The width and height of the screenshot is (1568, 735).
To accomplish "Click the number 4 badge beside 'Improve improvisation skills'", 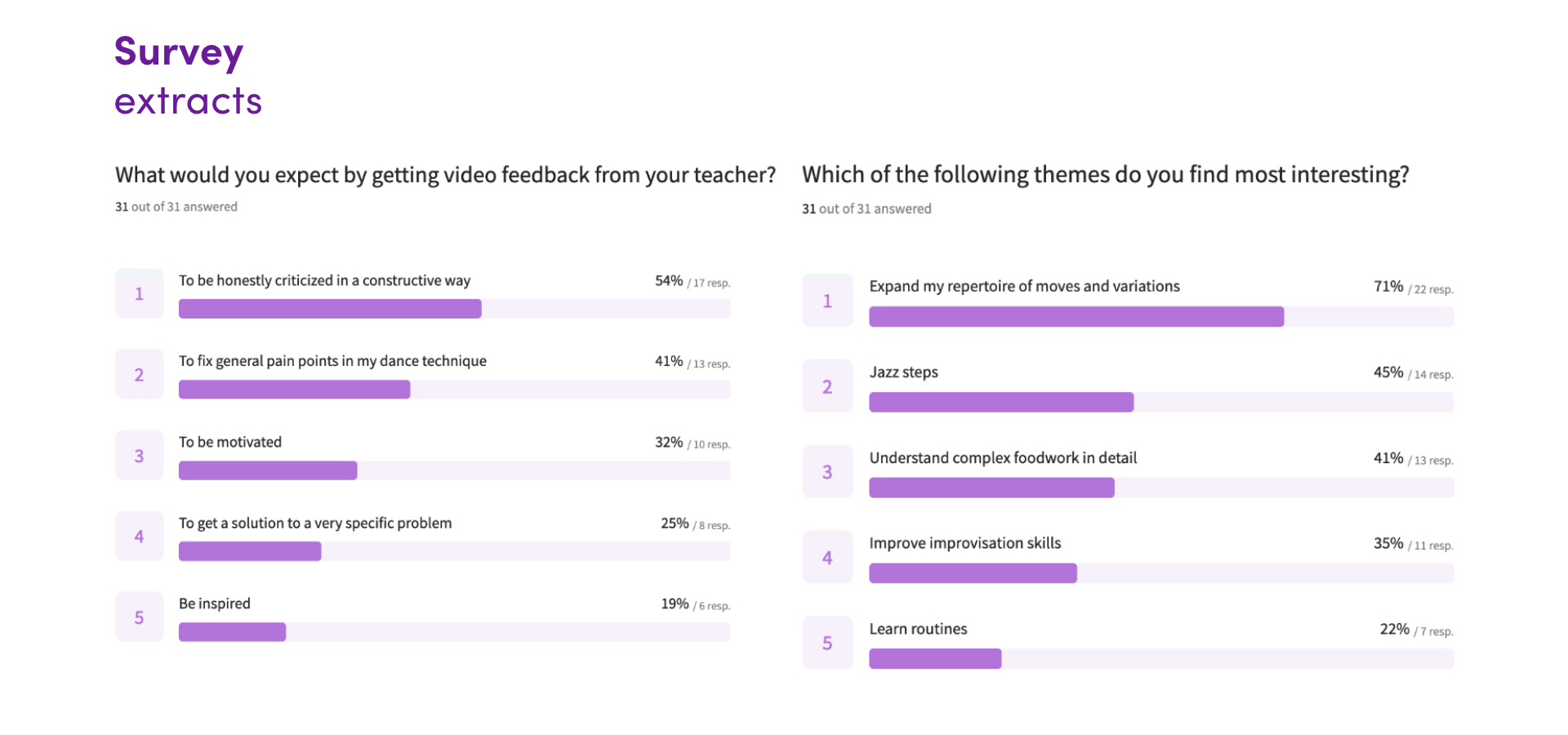I will point(827,558).
